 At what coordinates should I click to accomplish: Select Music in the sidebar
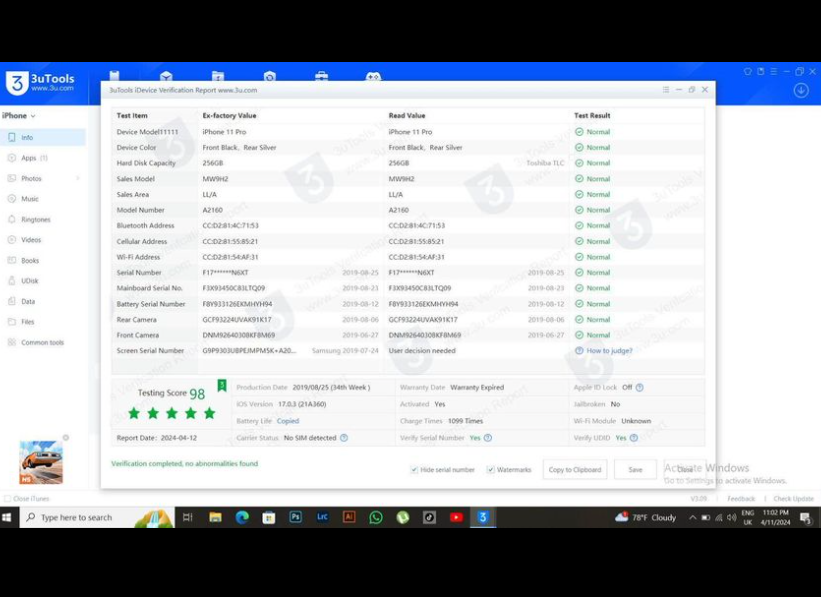click(x=43, y=198)
